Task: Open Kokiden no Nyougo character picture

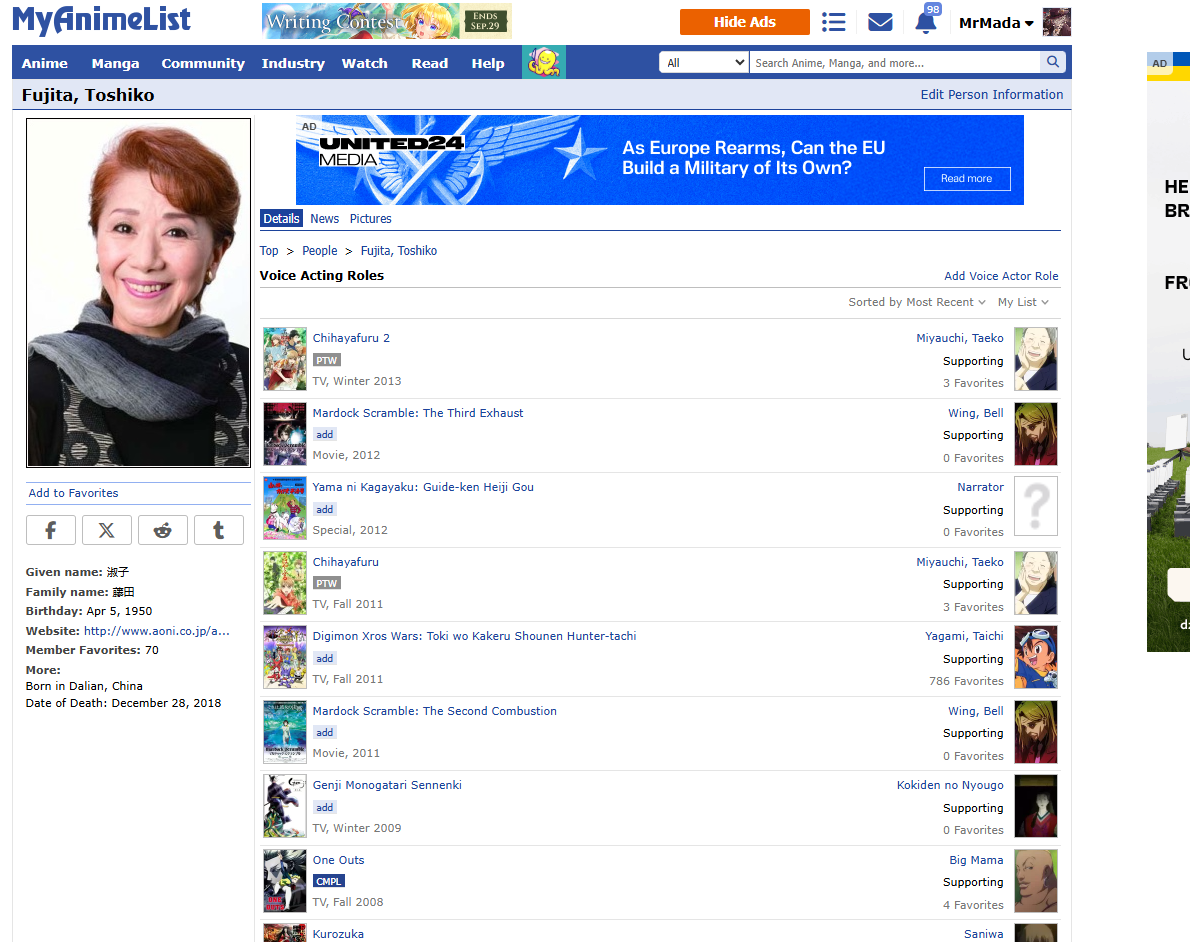Action: 1036,806
